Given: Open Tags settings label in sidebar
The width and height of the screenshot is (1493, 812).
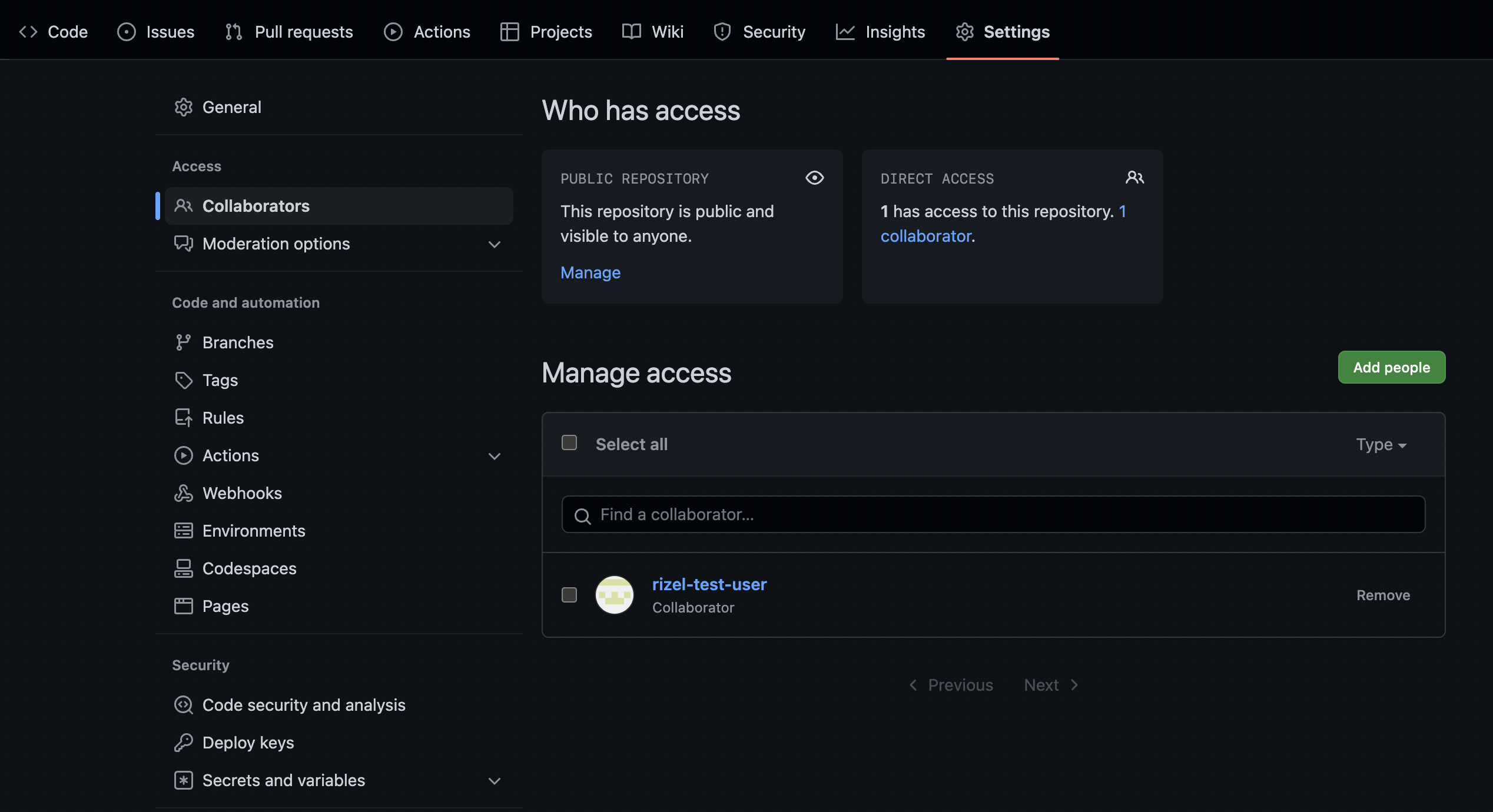Looking at the screenshot, I should pos(220,380).
